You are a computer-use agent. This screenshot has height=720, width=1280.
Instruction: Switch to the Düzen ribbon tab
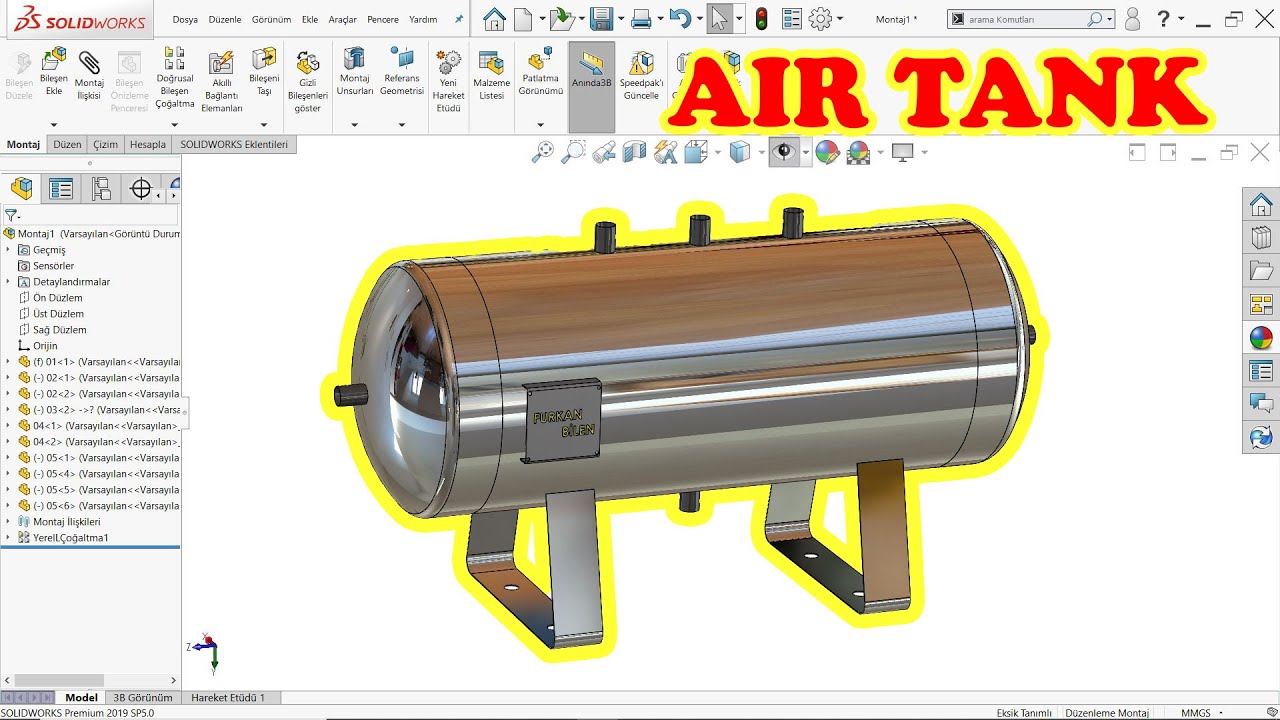(67, 145)
